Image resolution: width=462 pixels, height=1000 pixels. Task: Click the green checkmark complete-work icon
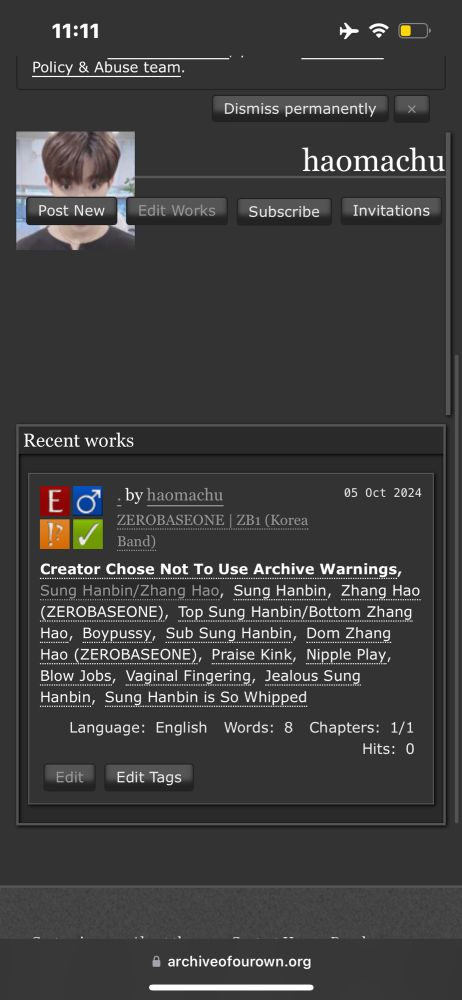(x=87, y=534)
